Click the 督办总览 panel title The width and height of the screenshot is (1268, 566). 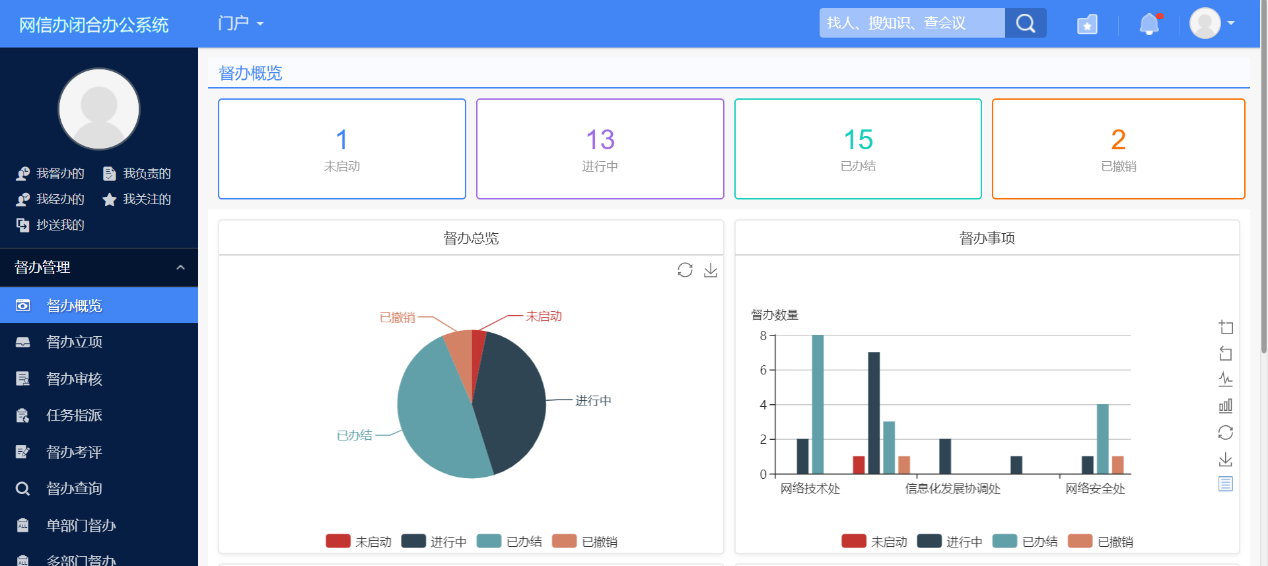coord(471,238)
